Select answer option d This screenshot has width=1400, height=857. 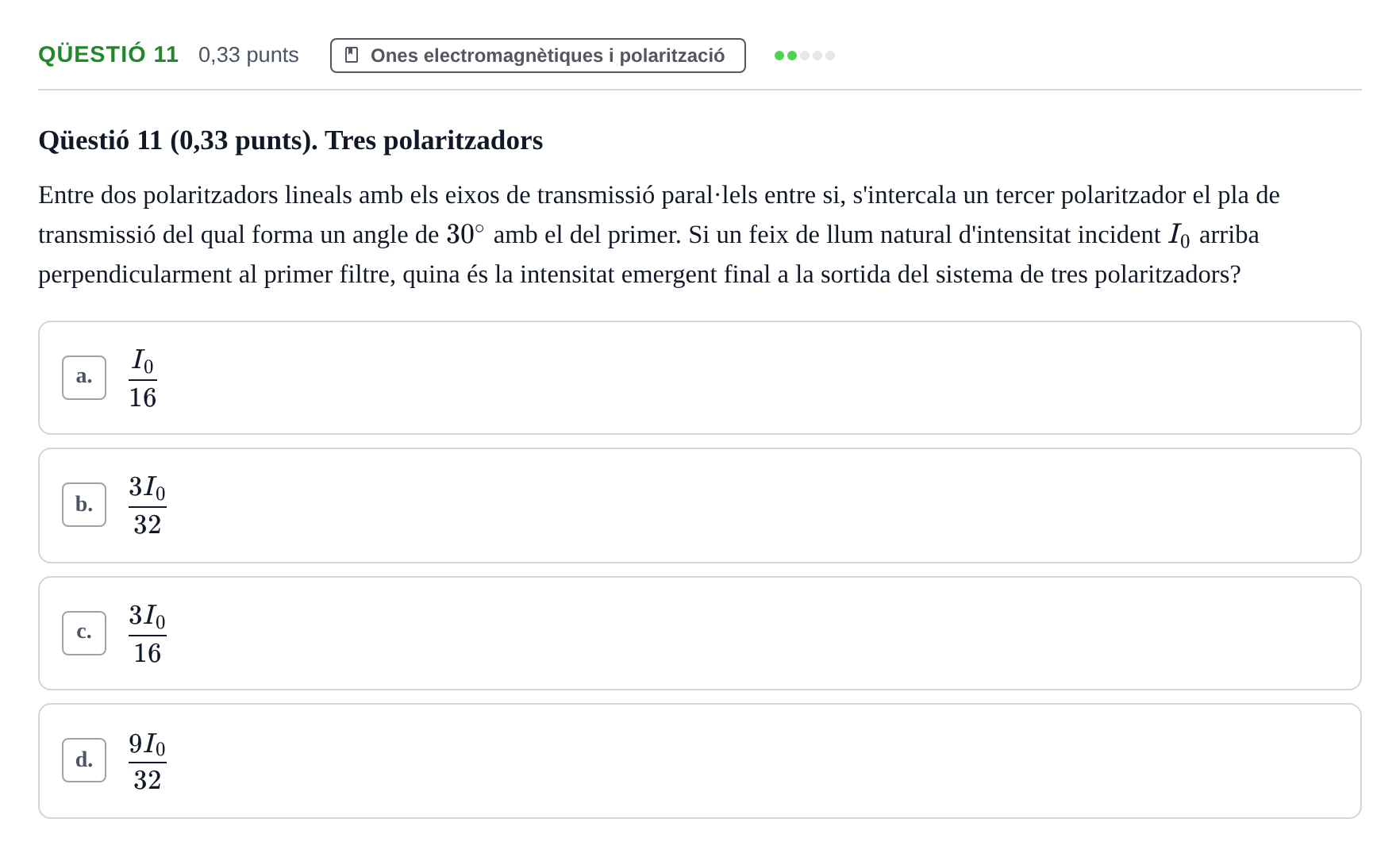699,761
